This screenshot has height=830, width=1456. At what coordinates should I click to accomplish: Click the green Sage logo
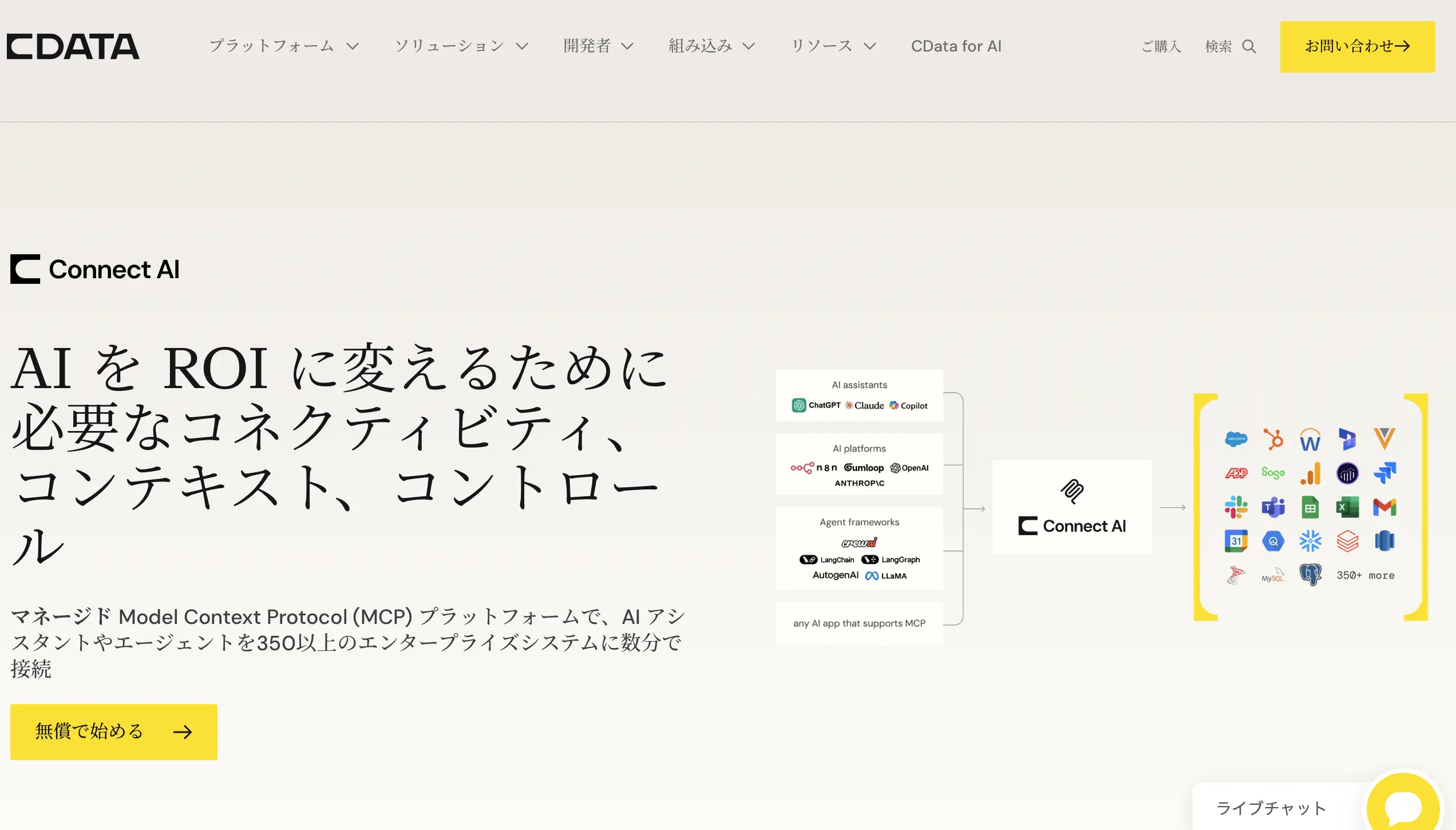(1273, 473)
